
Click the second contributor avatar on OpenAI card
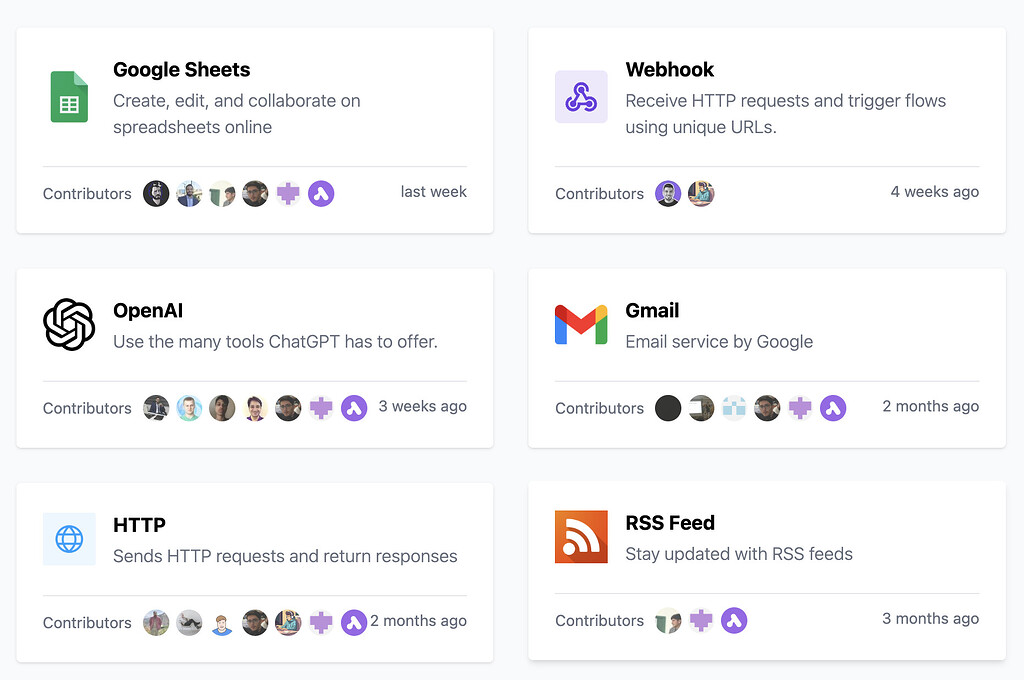189,408
